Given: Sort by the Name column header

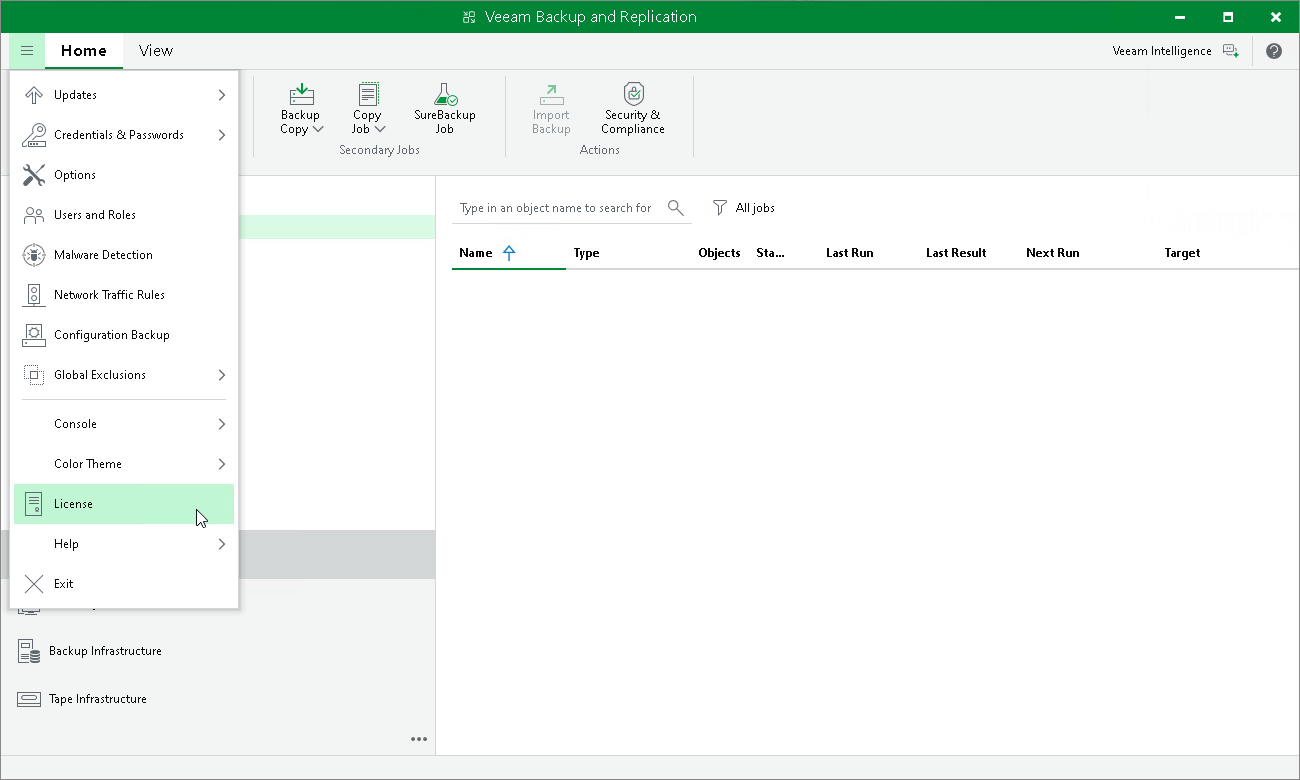Looking at the screenshot, I should (476, 253).
